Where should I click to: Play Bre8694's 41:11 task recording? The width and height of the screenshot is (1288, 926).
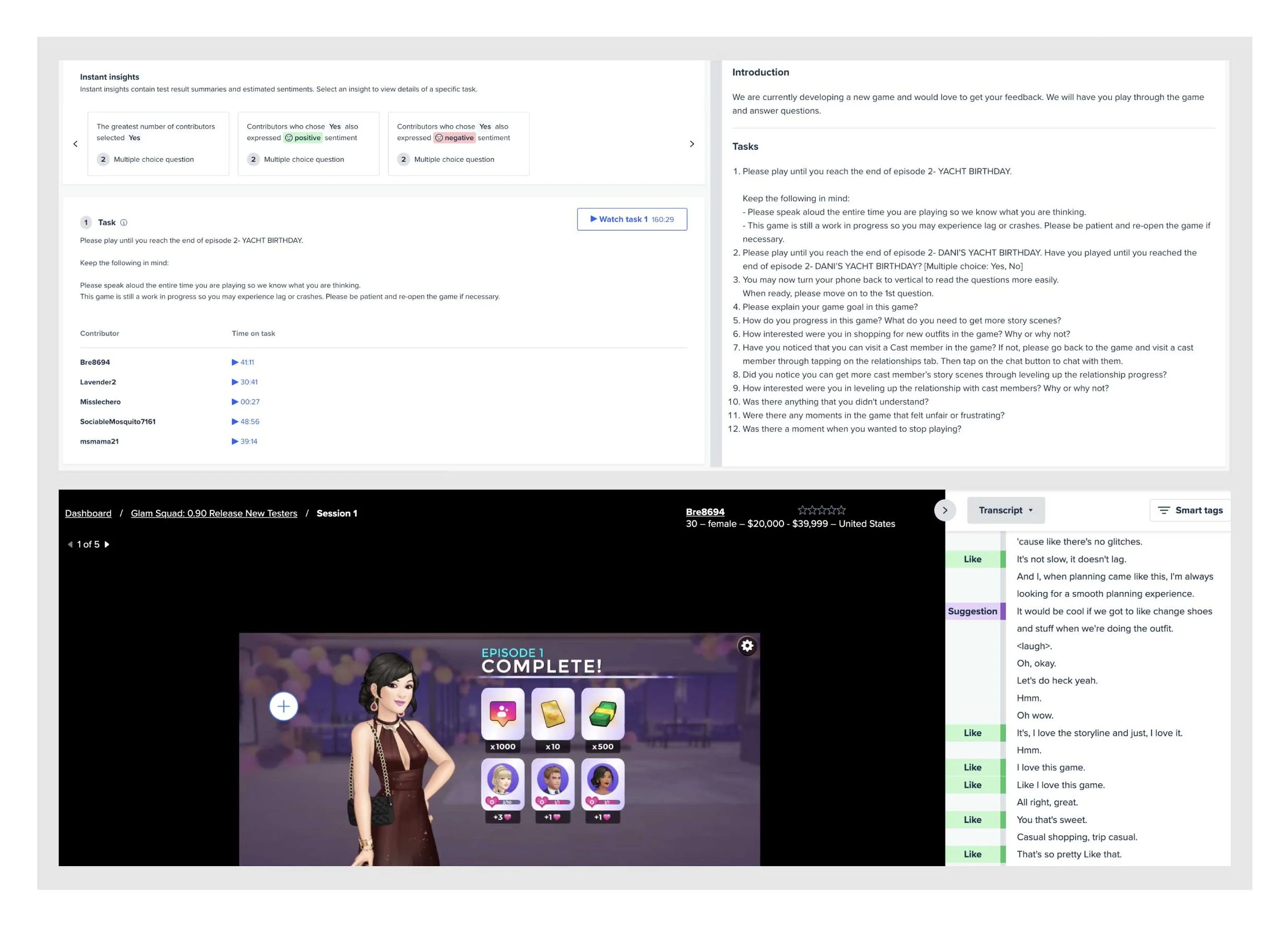pos(243,362)
